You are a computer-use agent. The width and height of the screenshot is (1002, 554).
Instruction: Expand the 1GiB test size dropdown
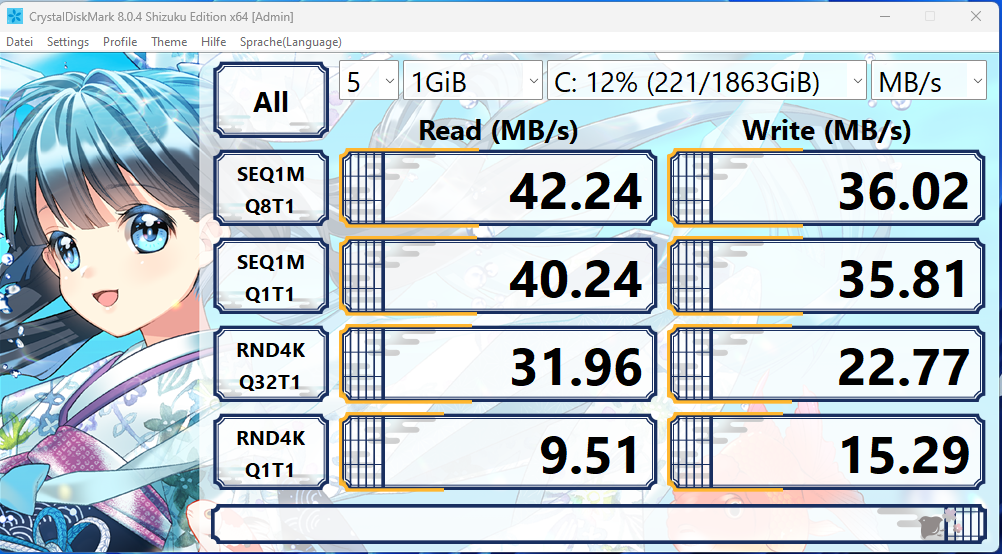pyautogui.click(x=473, y=81)
